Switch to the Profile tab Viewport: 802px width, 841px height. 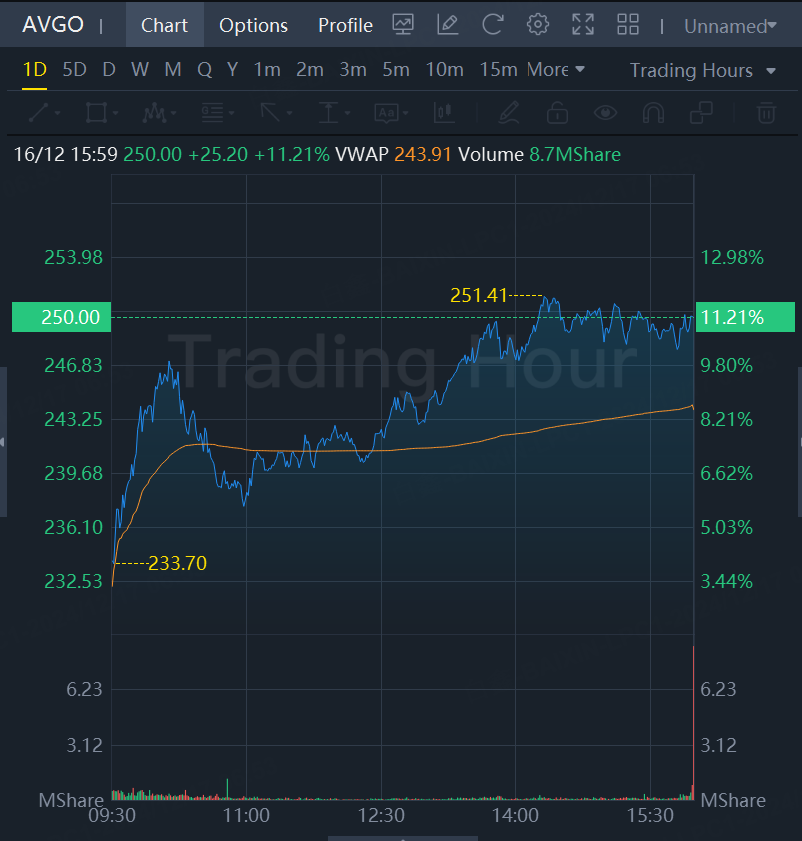(x=345, y=25)
